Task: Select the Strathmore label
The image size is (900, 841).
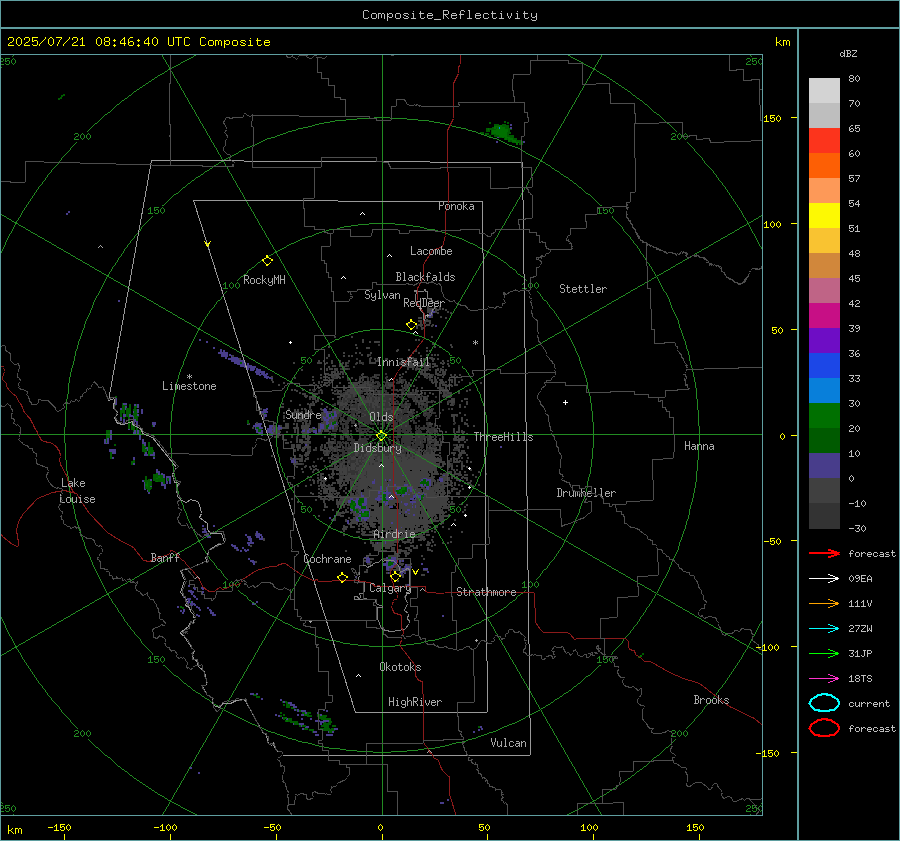Action: 486,592
